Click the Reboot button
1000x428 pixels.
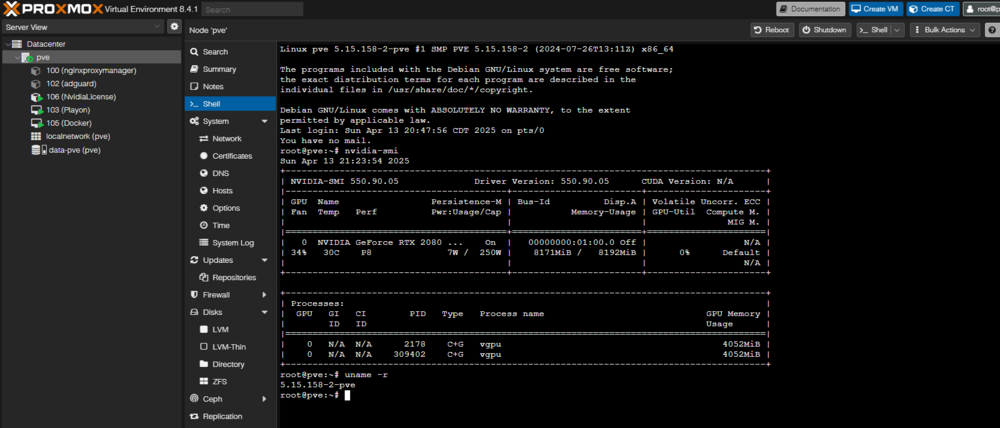772,30
